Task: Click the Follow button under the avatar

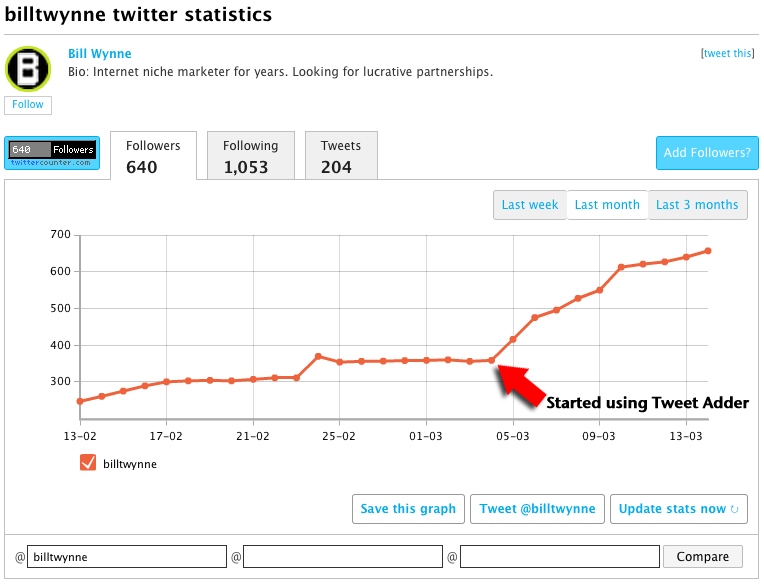Action: click(x=28, y=105)
